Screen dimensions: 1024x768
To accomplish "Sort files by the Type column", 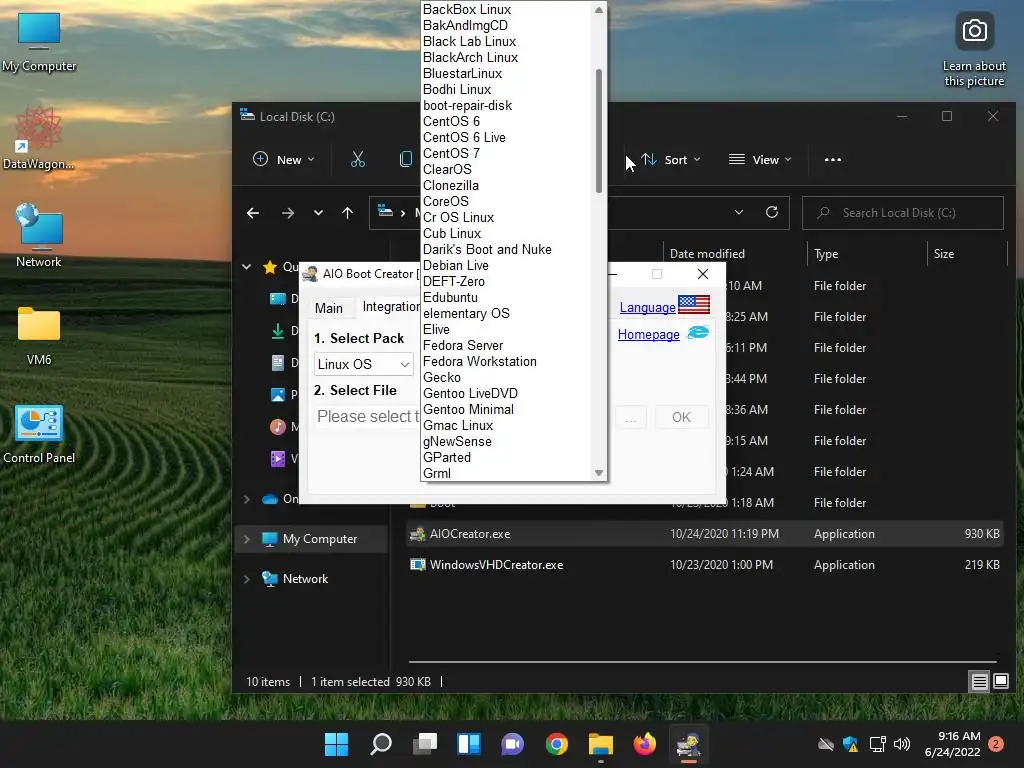I will (x=826, y=254).
